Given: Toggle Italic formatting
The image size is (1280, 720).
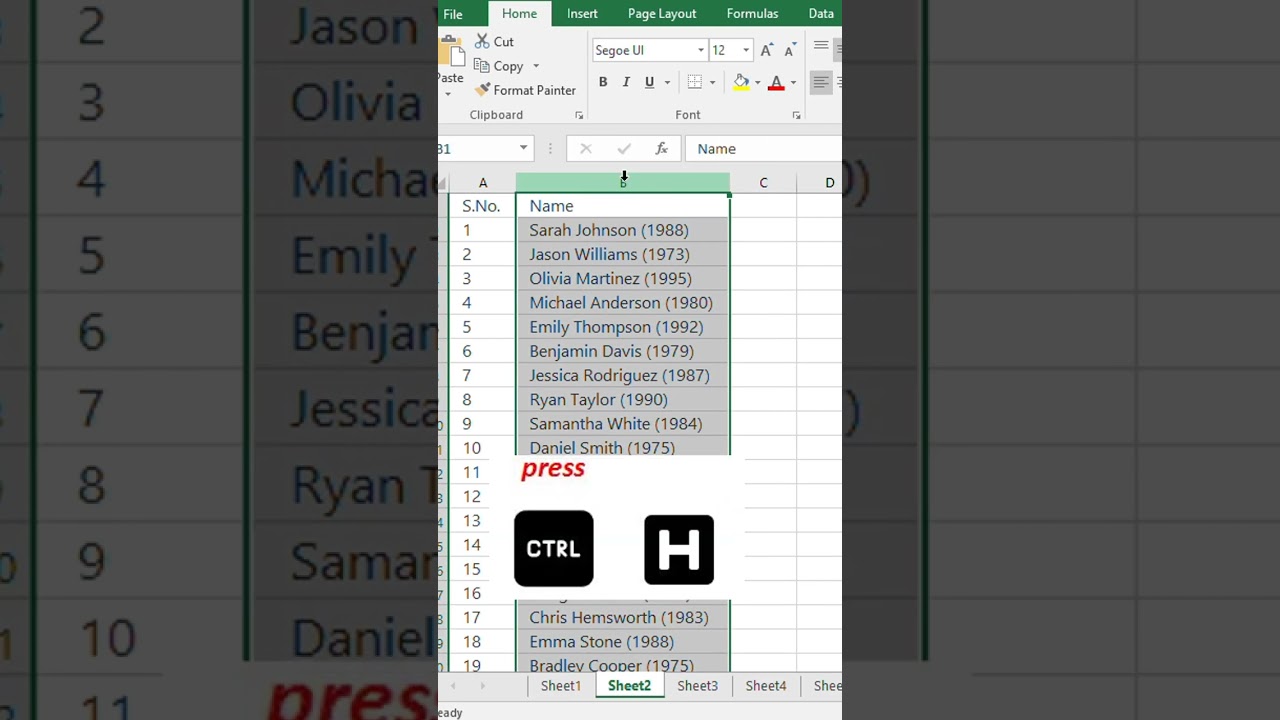Looking at the screenshot, I should [626, 82].
